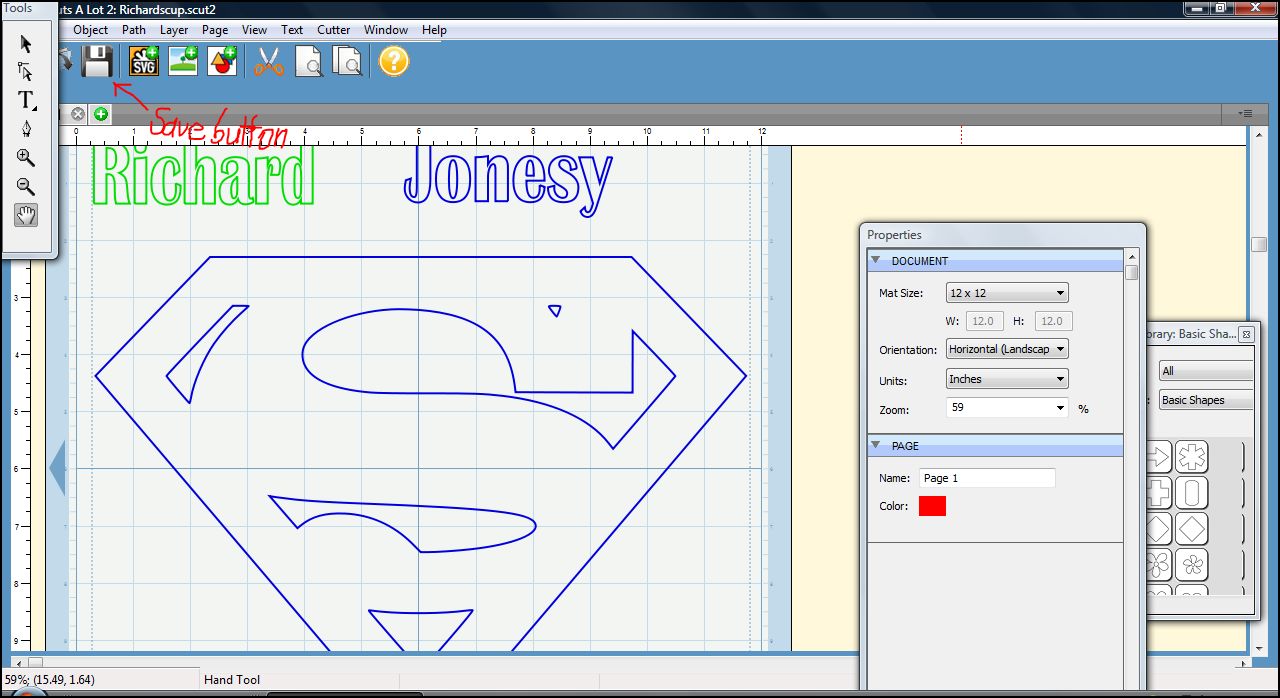This screenshot has width=1280, height=698.
Task: Click the page Name input field
Action: click(x=987, y=478)
